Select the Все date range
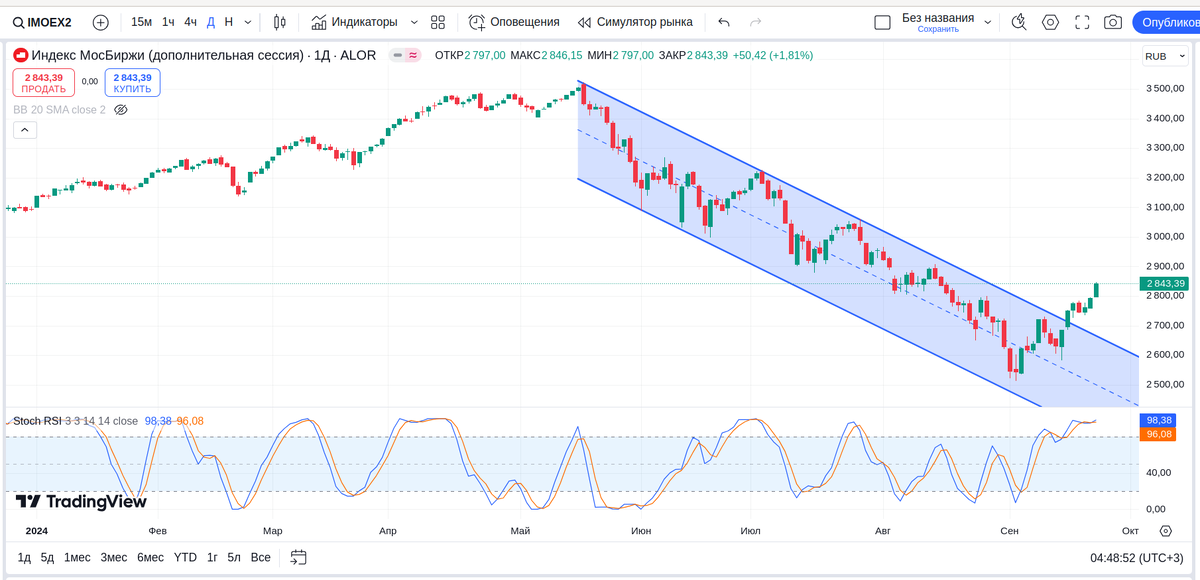1200x580 pixels. point(260,557)
